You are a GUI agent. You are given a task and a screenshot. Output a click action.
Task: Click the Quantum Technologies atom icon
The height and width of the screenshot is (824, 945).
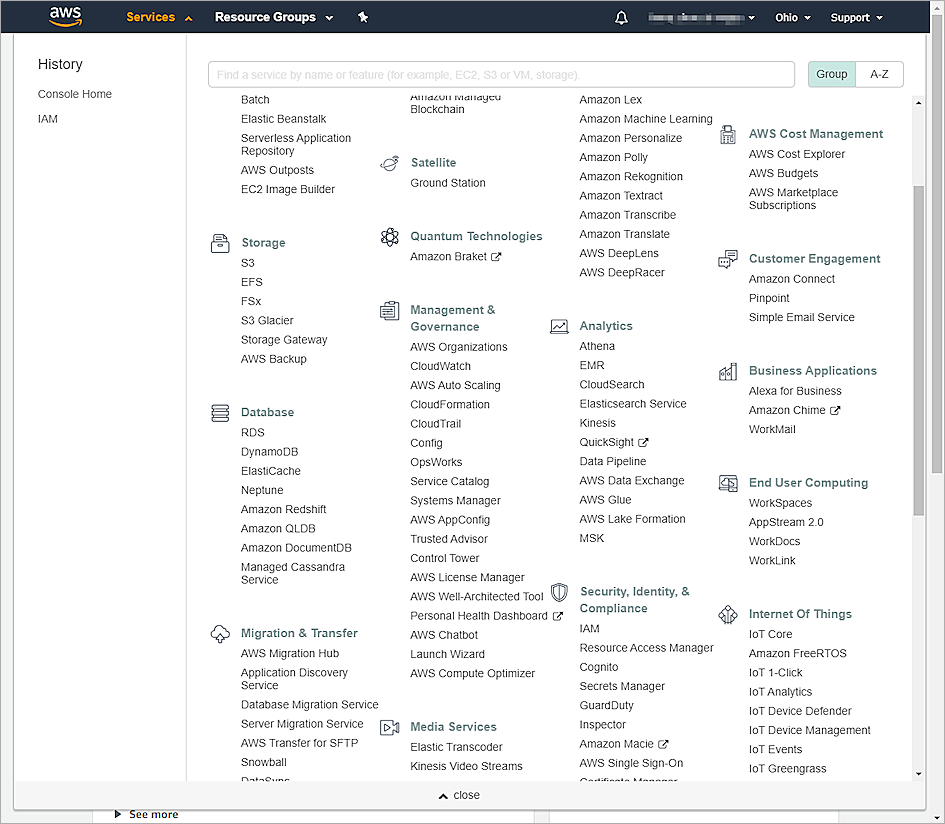tap(390, 237)
